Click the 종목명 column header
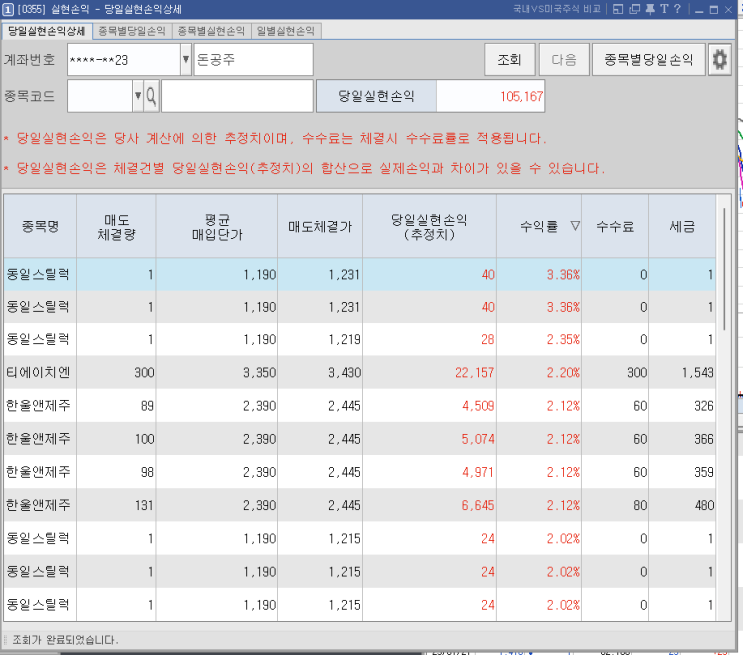743x655 pixels. [40, 227]
